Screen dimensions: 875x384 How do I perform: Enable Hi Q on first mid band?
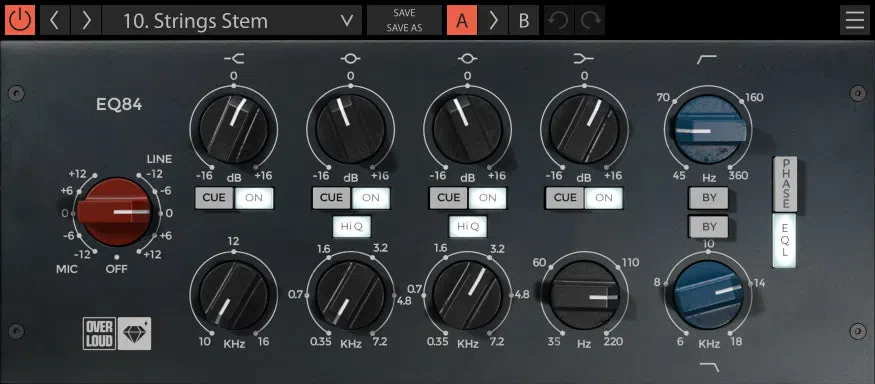(351, 226)
